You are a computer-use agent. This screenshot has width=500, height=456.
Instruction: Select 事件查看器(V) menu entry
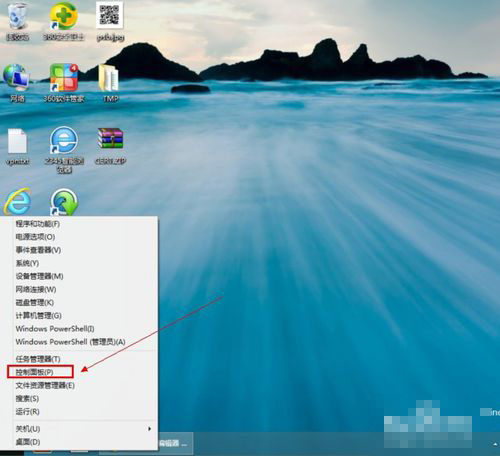click(38, 250)
